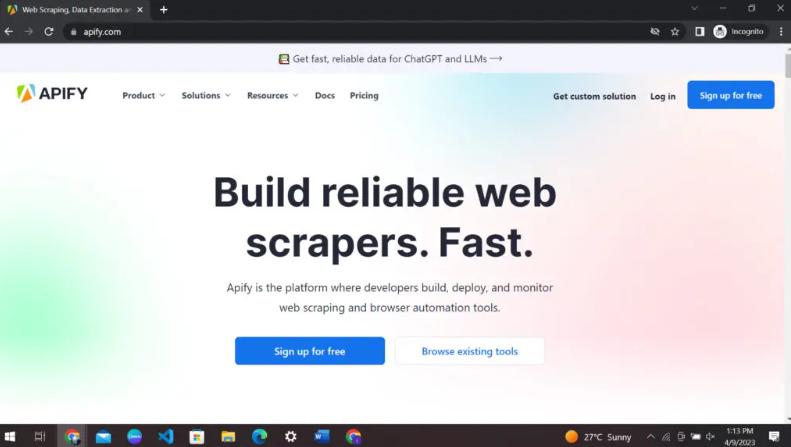Click the Browse existing tools button
This screenshot has width=791, height=447.
[470, 351]
